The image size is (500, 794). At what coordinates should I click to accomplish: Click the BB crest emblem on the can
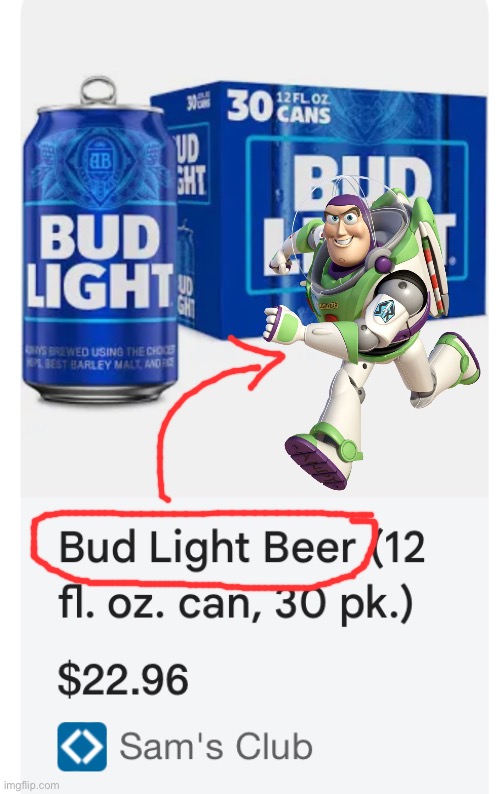point(97,158)
